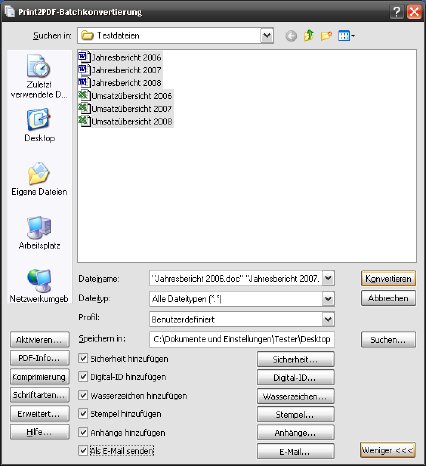Click the Speichern in path field

(x=242, y=339)
